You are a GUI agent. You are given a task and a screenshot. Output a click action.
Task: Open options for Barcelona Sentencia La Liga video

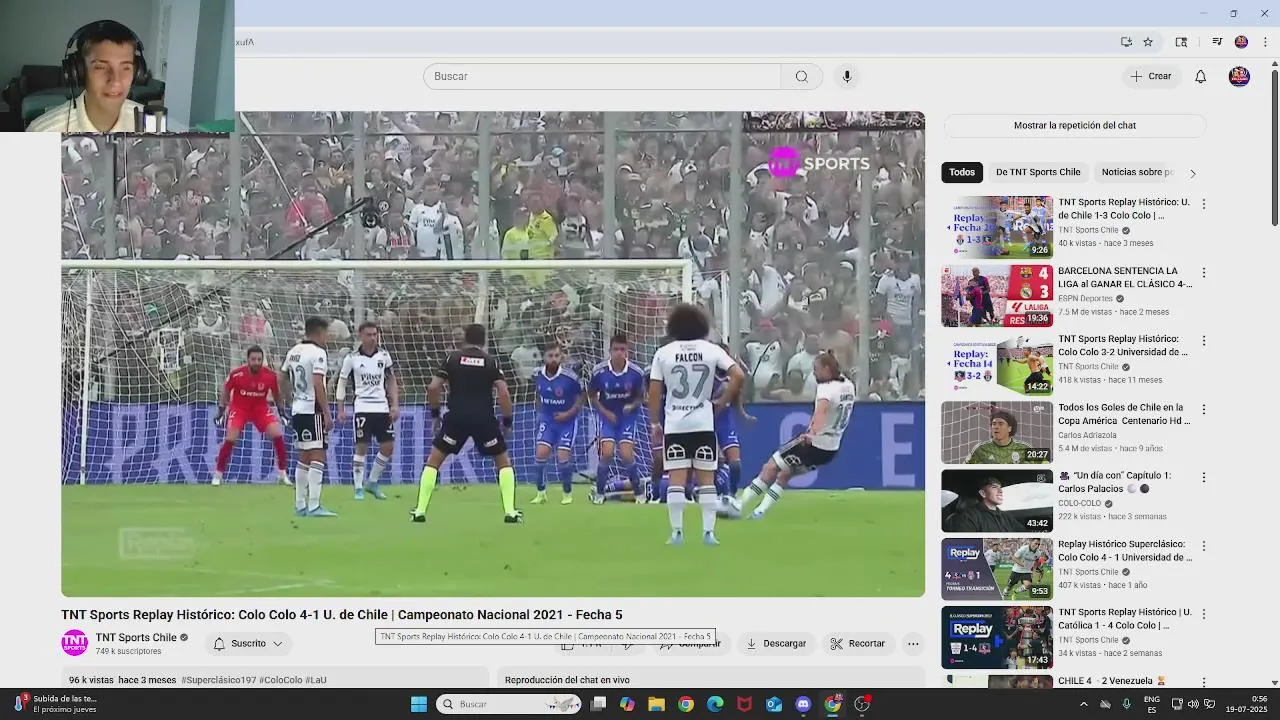(1203, 272)
